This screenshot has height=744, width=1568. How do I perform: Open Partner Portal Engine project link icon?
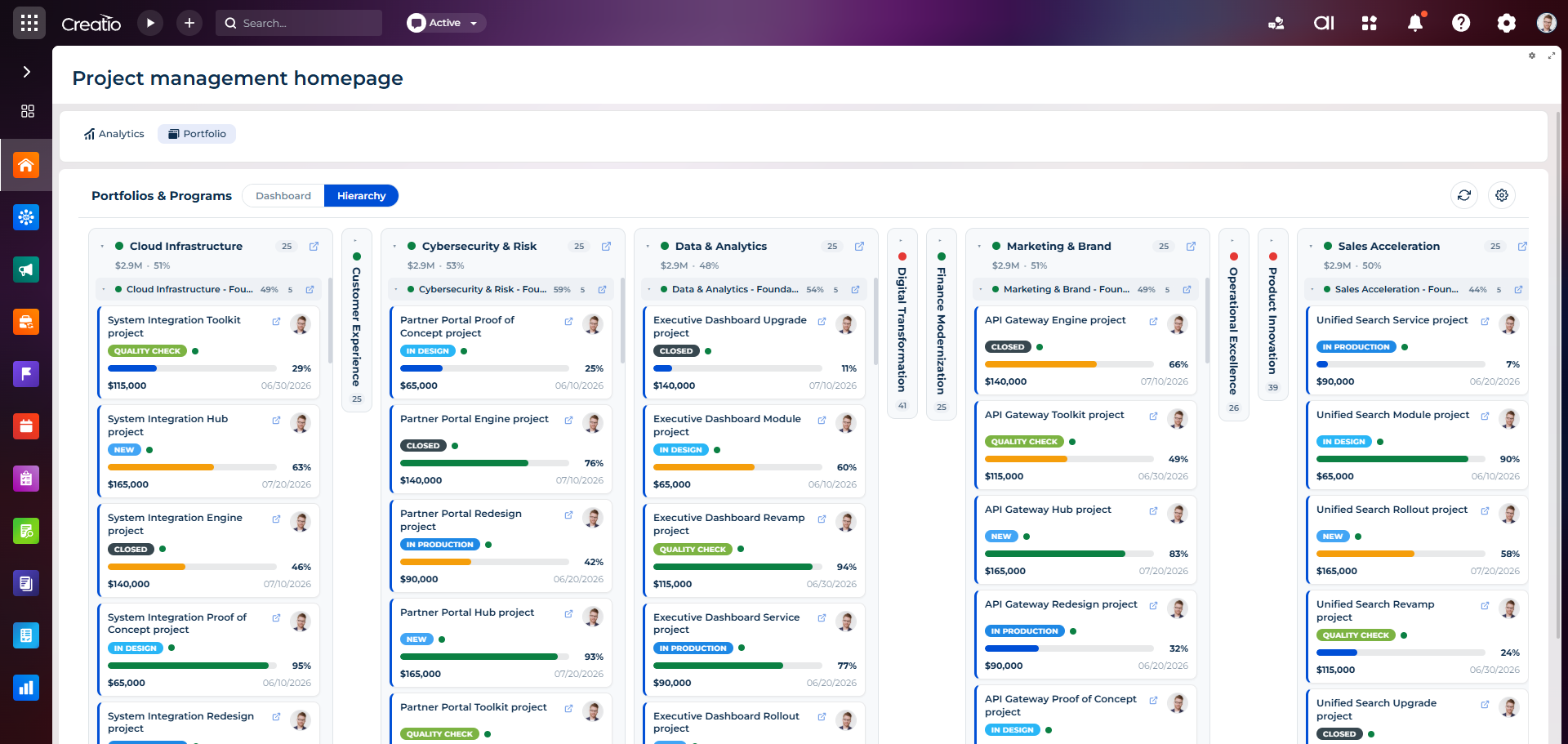pos(568,421)
